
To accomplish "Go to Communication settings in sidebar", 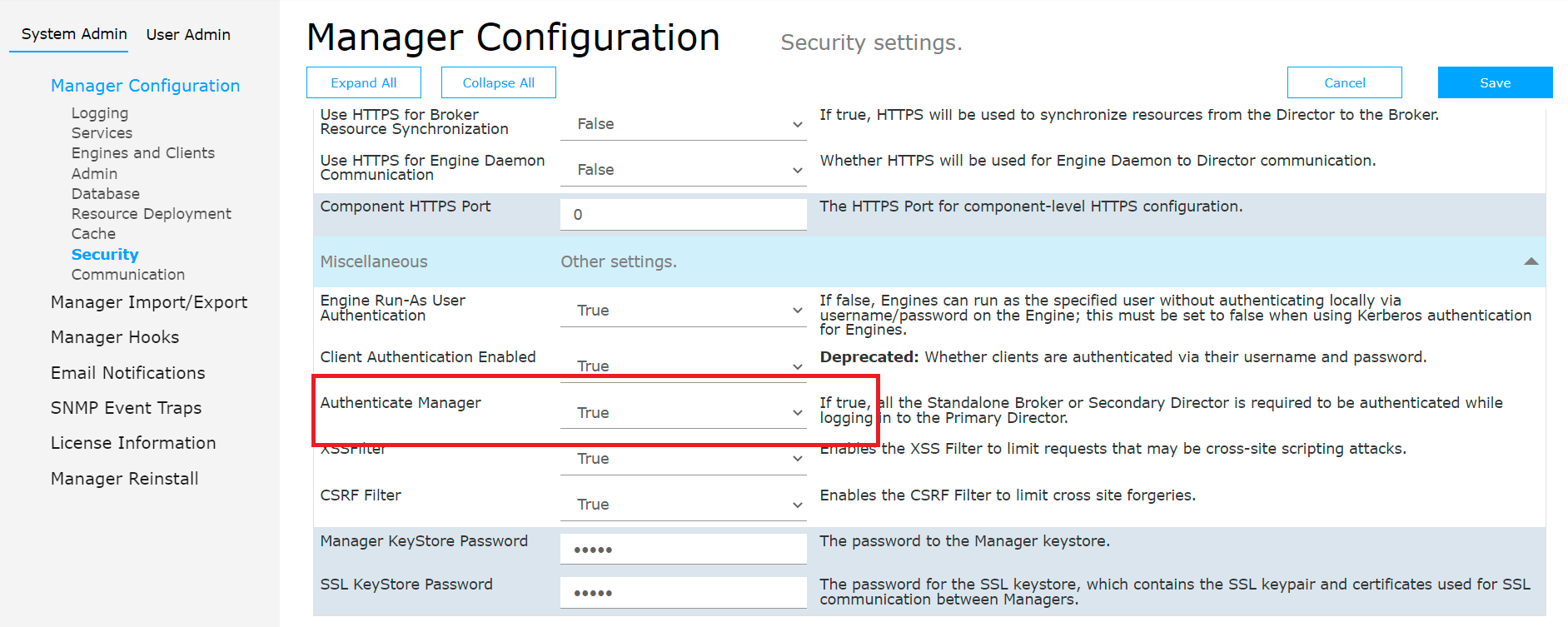I will tap(128, 275).
